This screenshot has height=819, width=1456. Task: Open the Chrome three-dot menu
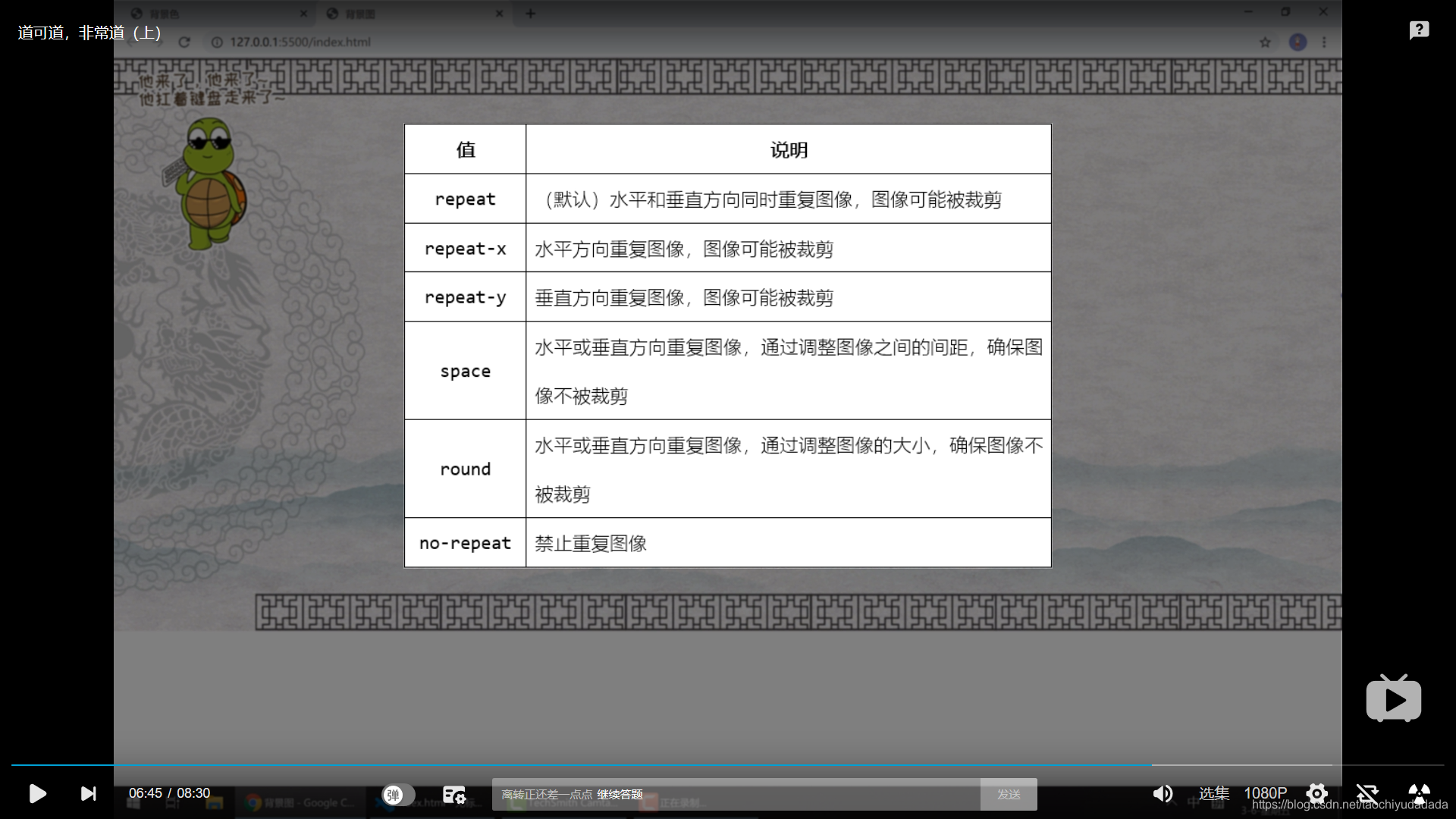[x=1324, y=42]
